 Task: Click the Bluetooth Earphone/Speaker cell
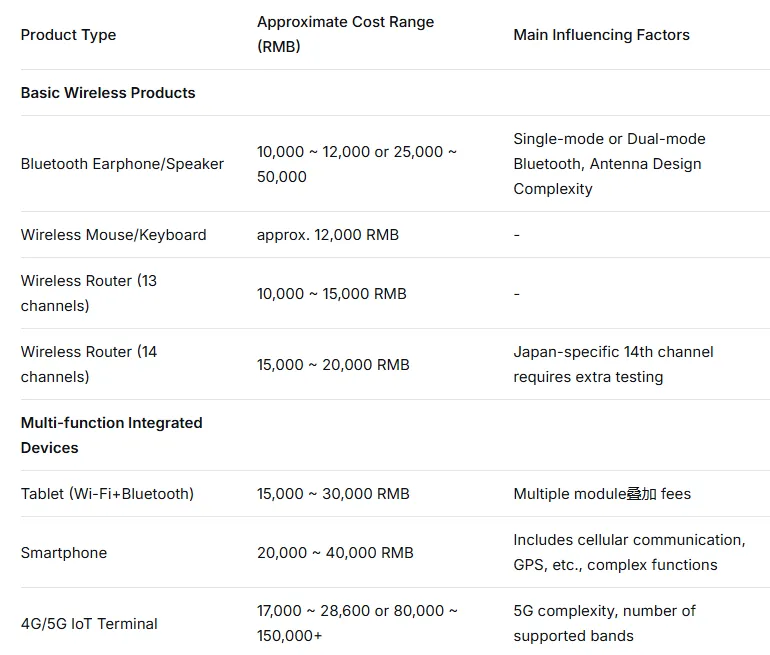[x=122, y=164]
